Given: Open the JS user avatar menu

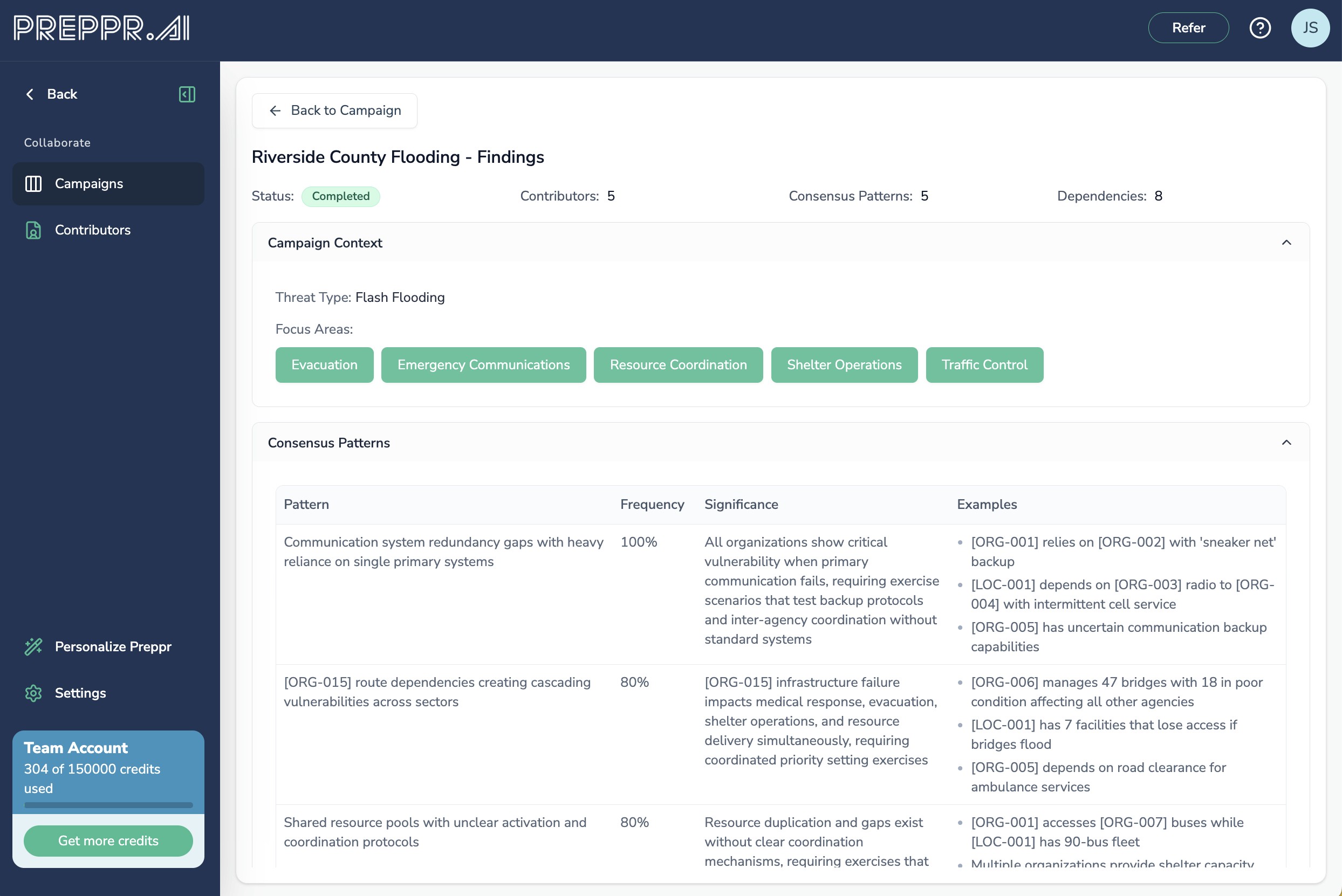Looking at the screenshot, I should pos(1310,28).
